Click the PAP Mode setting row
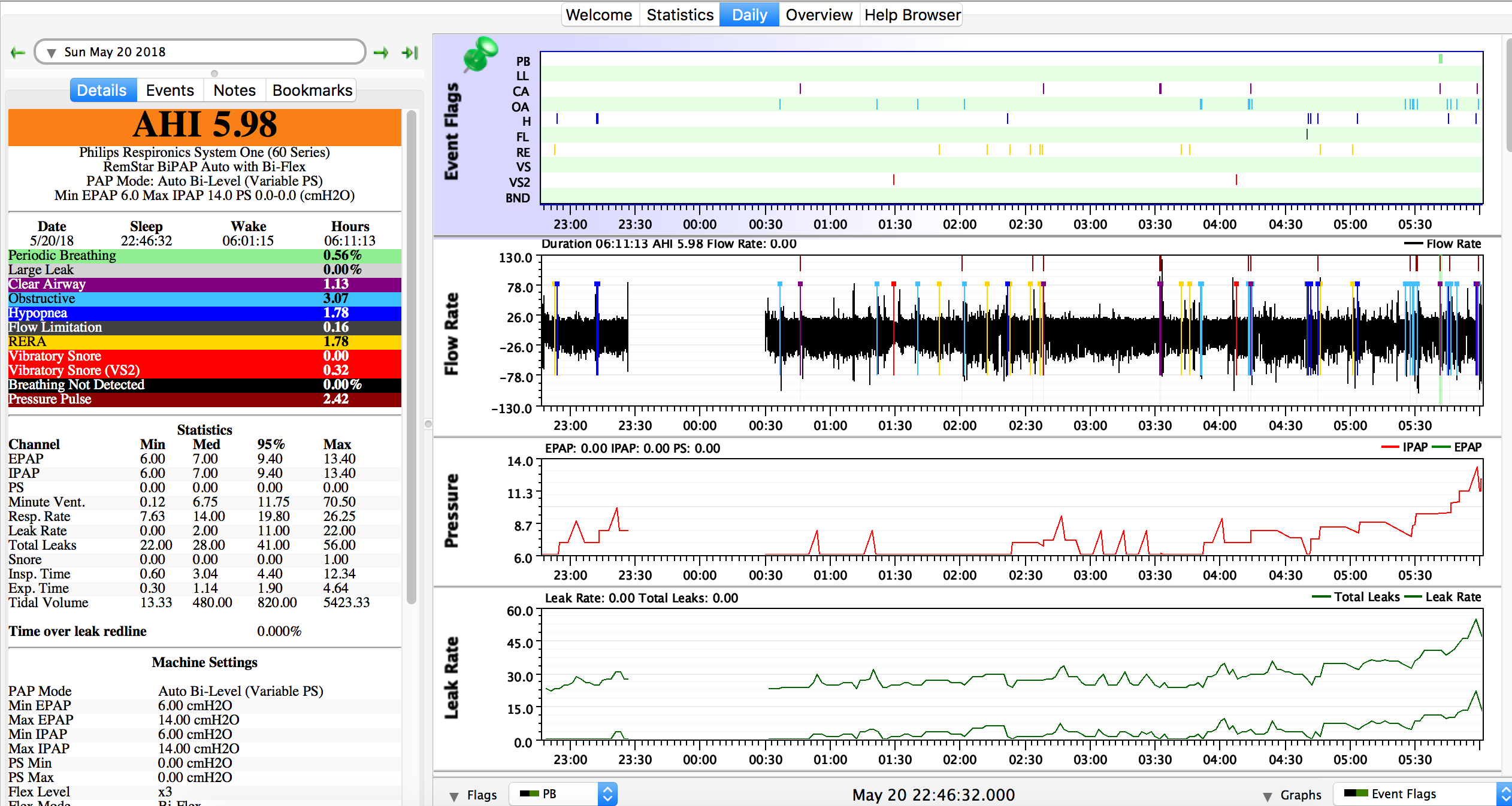The height and width of the screenshot is (806, 1512). [x=204, y=692]
